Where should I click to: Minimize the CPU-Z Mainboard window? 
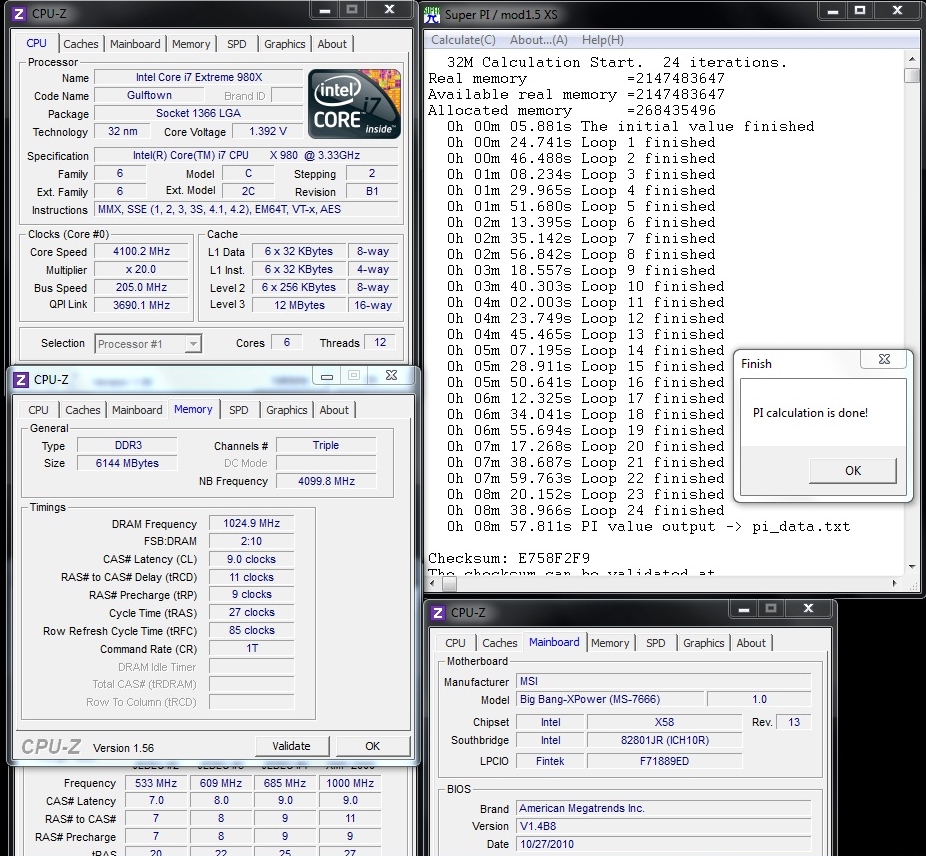click(x=744, y=608)
